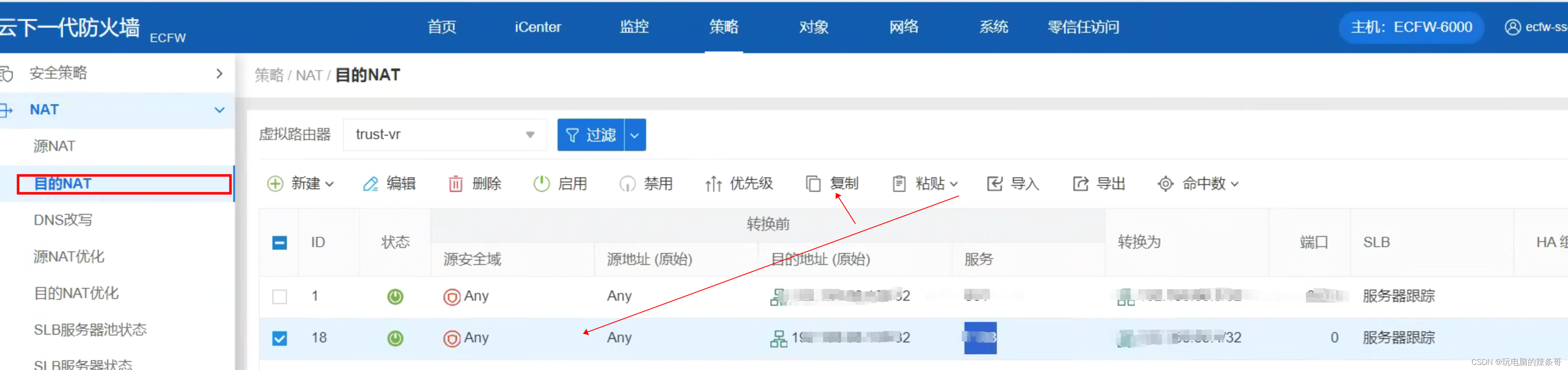Open the 对象 objects tab
The width and height of the screenshot is (1568, 370).
(x=814, y=27)
